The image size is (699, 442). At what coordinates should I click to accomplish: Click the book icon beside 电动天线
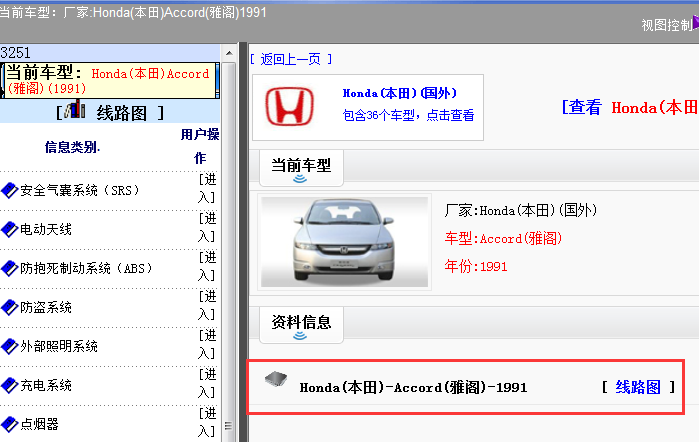tap(9, 229)
